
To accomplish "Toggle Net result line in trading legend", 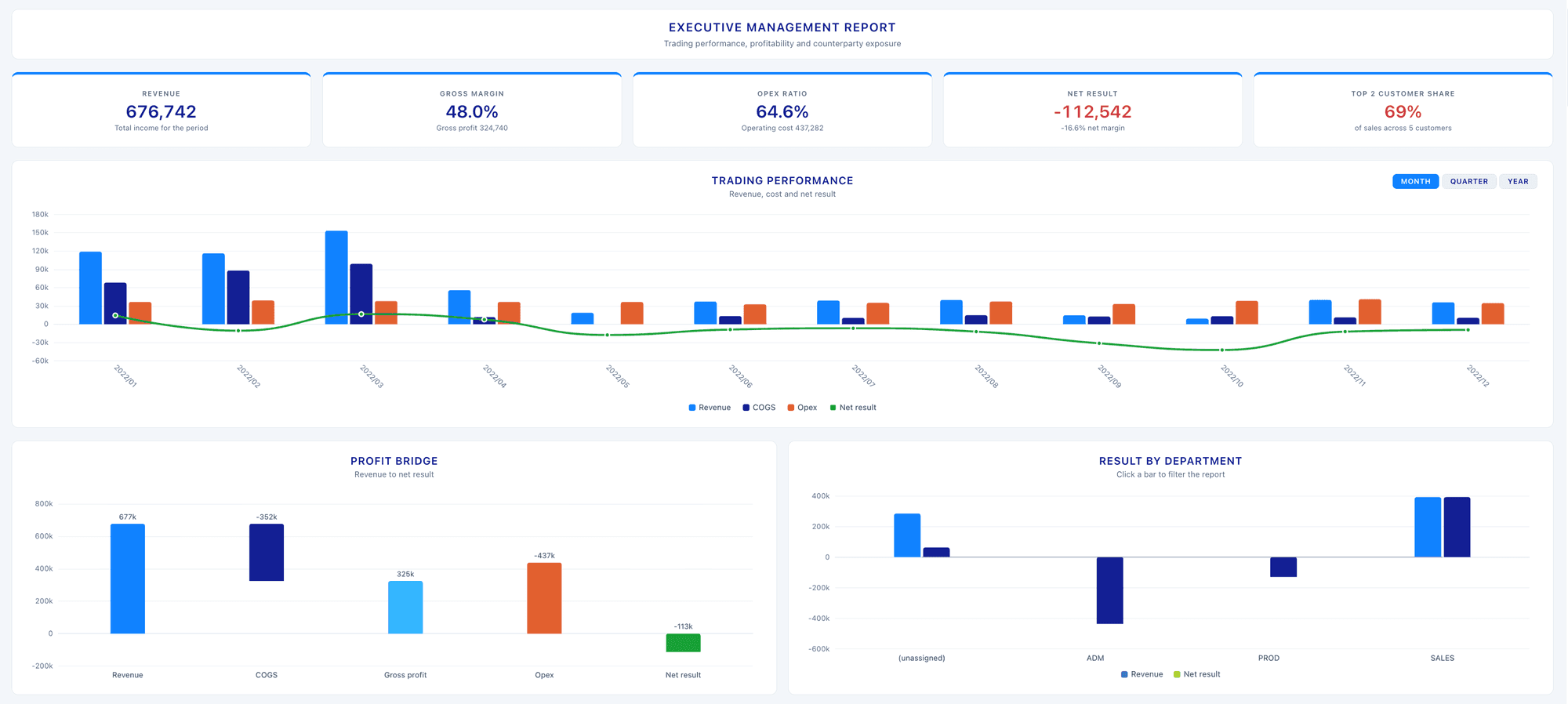I will [x=853, y=408].
